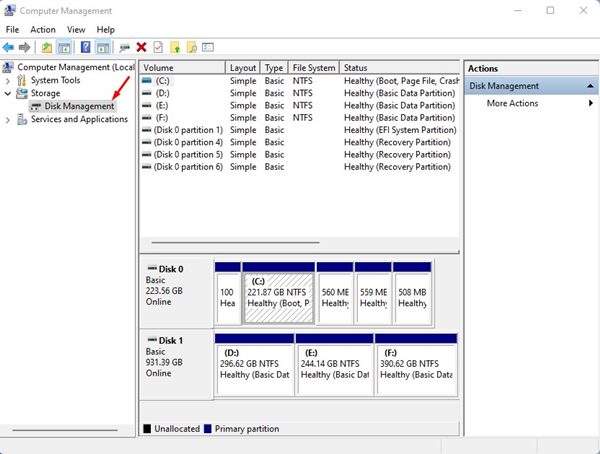The width and height of the screenshot is (600, 454).
Task: Click the list settings view icon
Action: click(x=208, y=47)
